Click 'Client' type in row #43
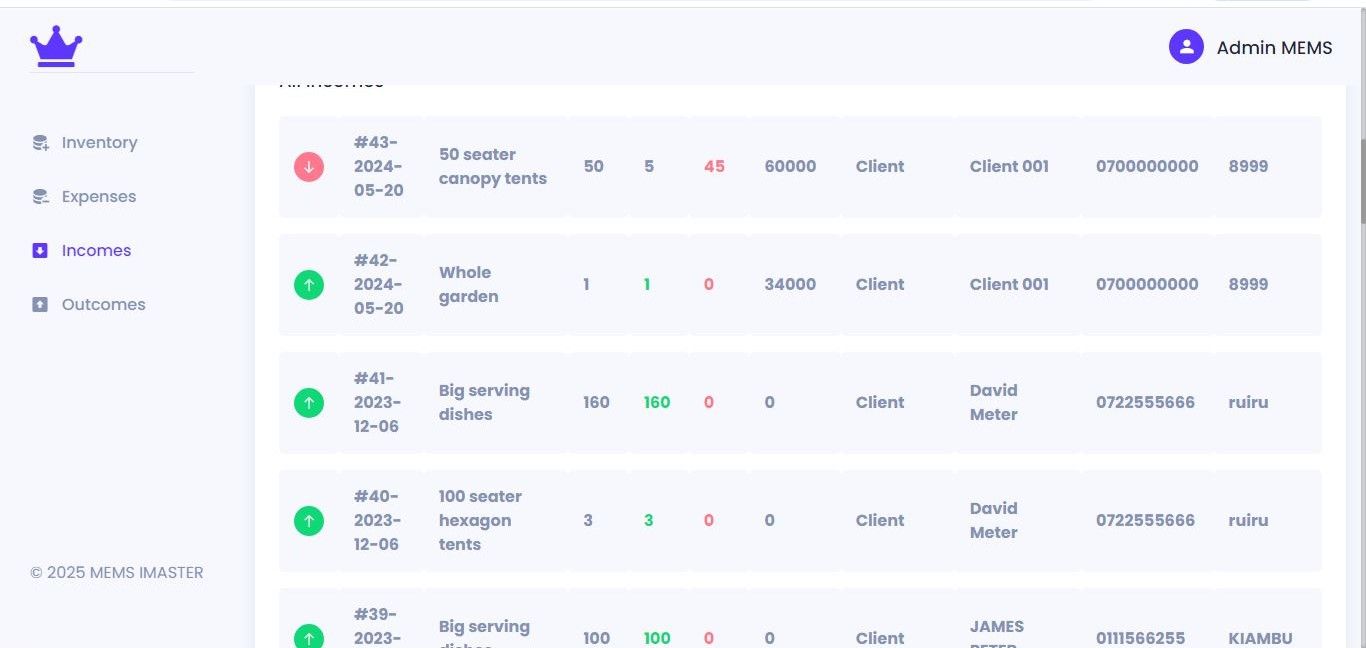The width and height of the screenshot is (1366, 648). click(880, 167)
